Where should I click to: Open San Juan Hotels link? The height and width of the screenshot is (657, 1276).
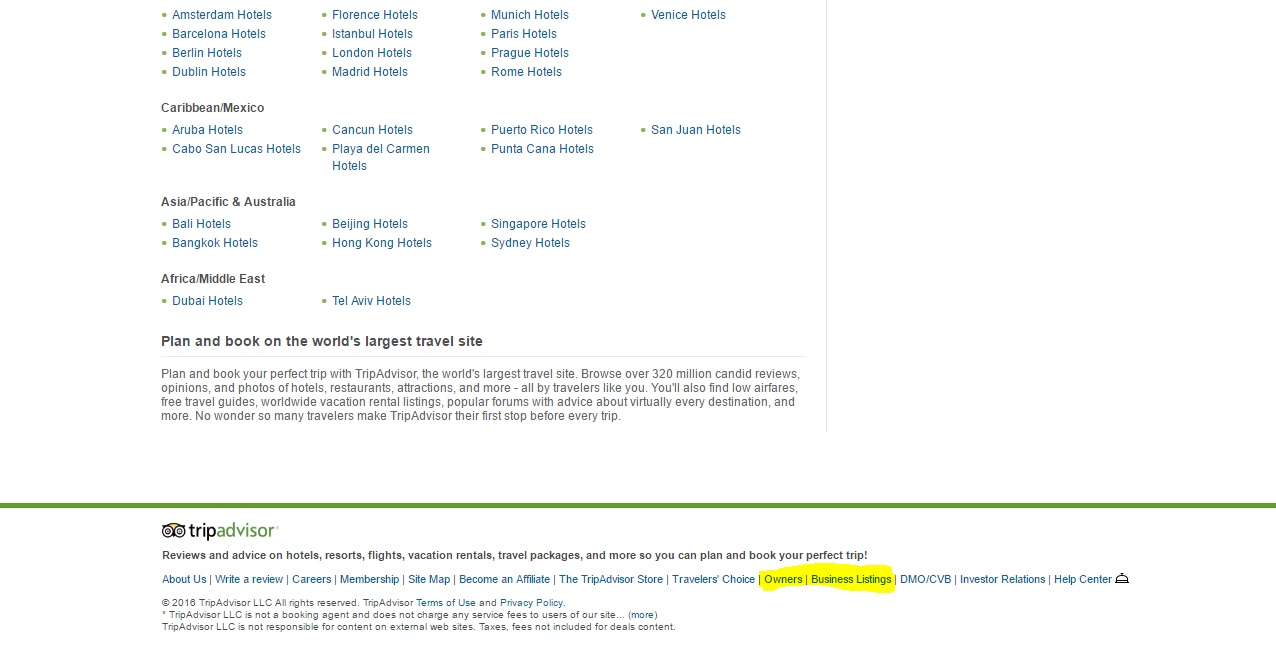pyautogui.click(x=696, y=130)
